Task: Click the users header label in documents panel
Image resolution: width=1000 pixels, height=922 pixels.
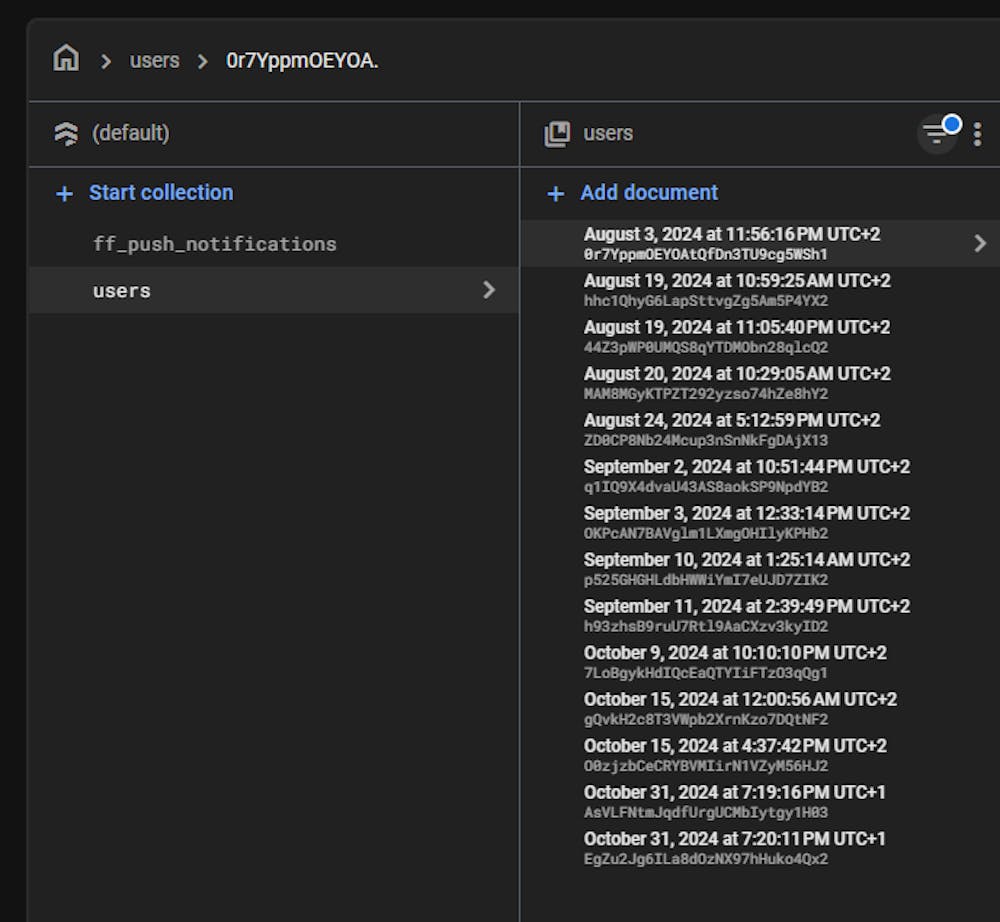Action: 608,133
